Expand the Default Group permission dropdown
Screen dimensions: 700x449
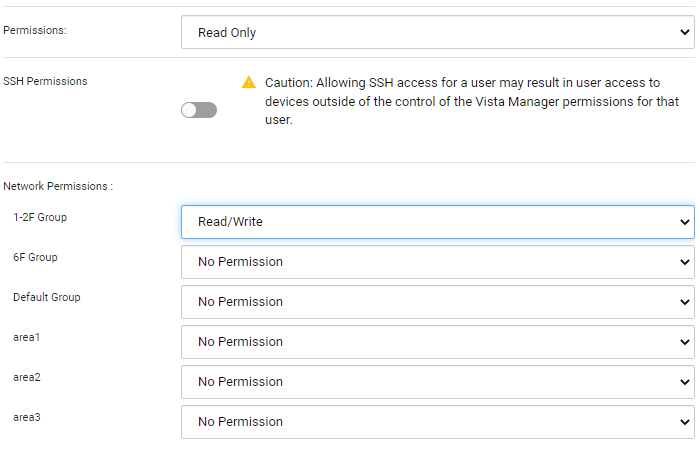tap(437, 302)
